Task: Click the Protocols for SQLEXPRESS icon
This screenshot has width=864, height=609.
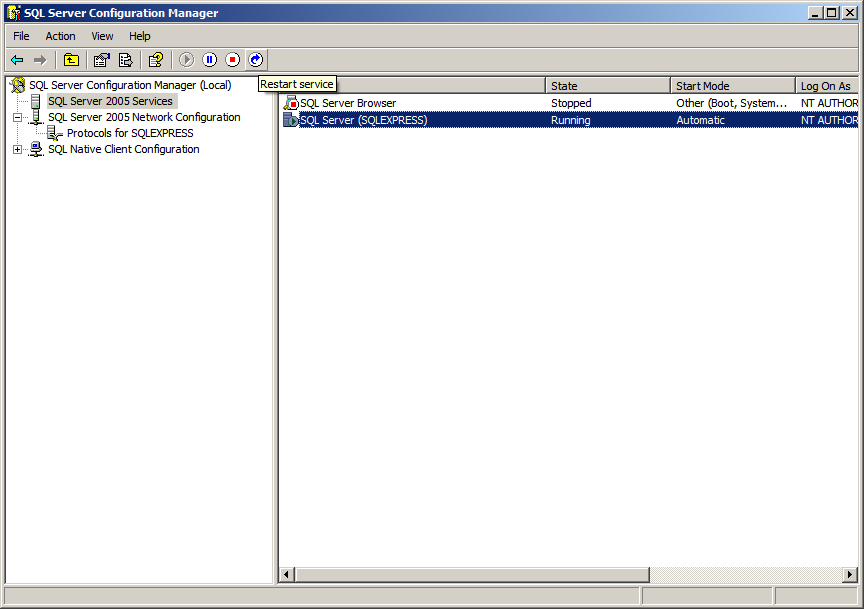Action: point(55,133)
